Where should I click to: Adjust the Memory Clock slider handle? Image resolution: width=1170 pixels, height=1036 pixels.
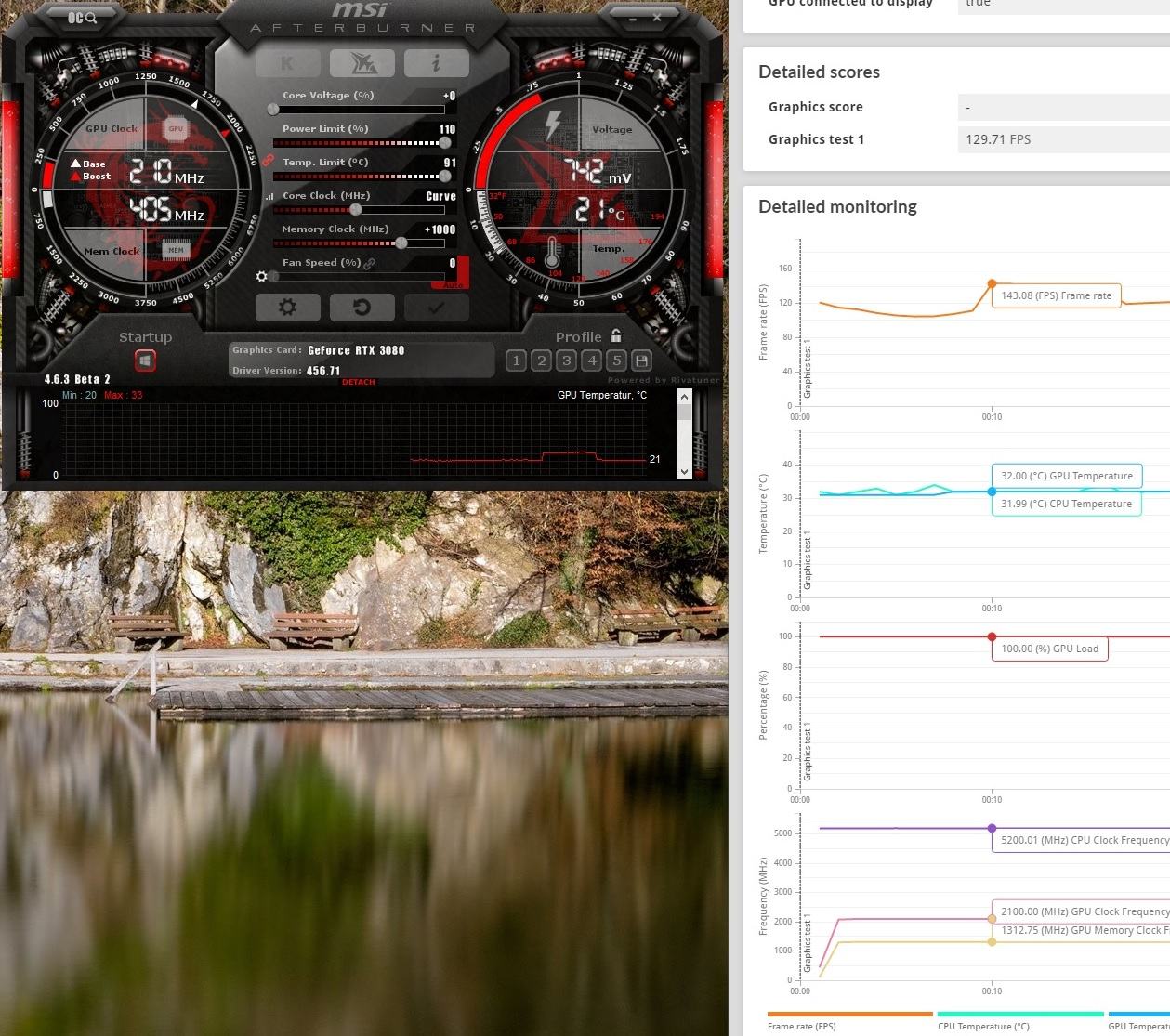[x=401, y=243]
